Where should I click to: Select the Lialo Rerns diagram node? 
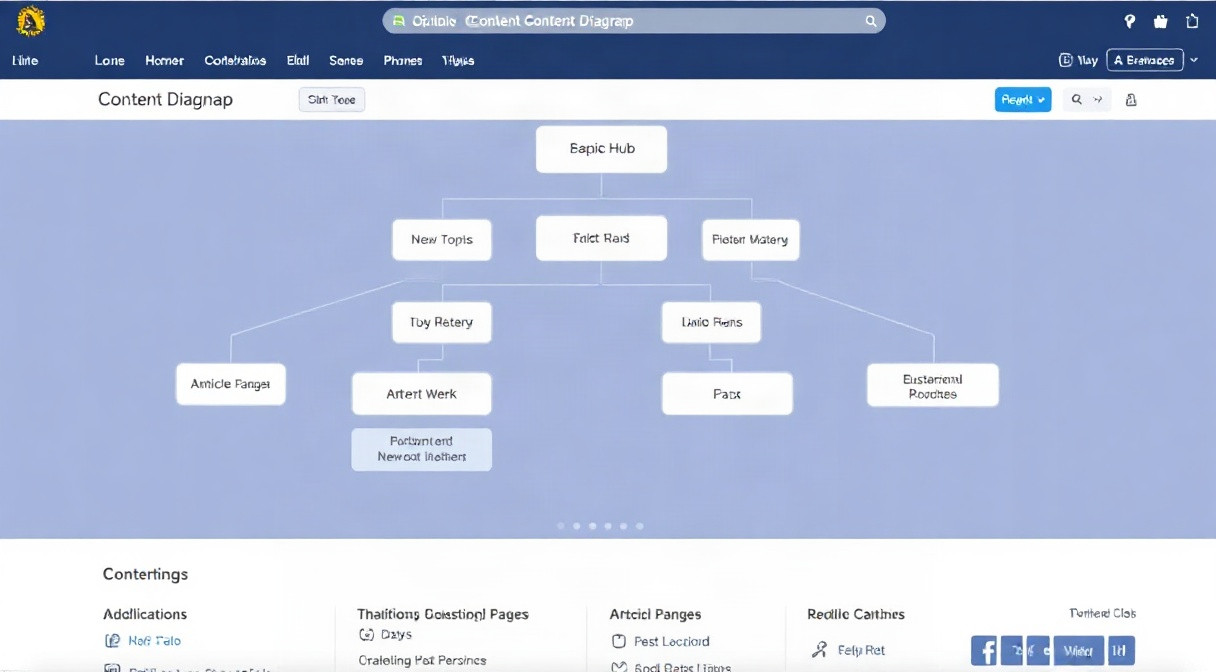pyautogui.click(x=711, y=323)
